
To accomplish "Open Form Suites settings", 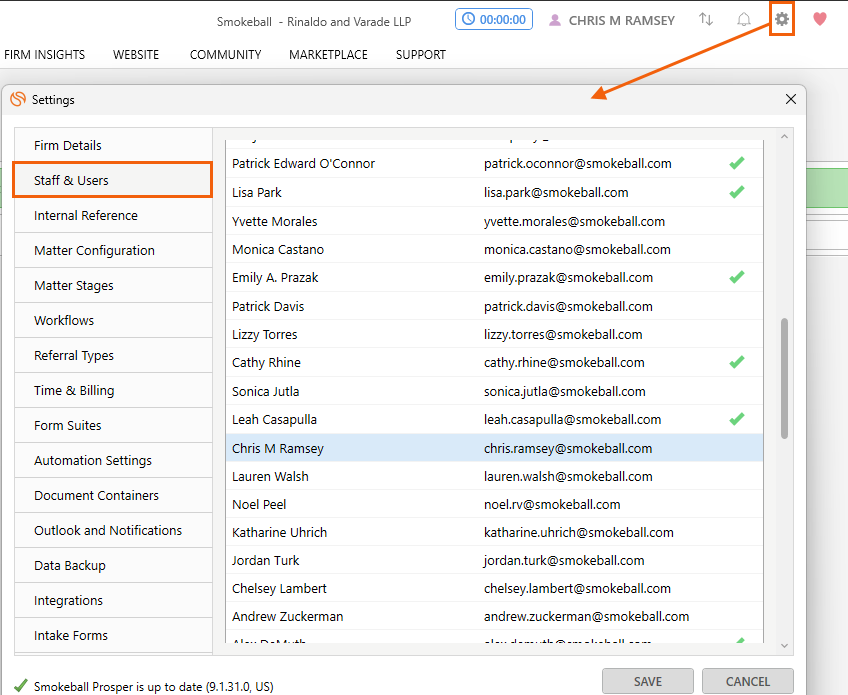I will pos(113,426).
